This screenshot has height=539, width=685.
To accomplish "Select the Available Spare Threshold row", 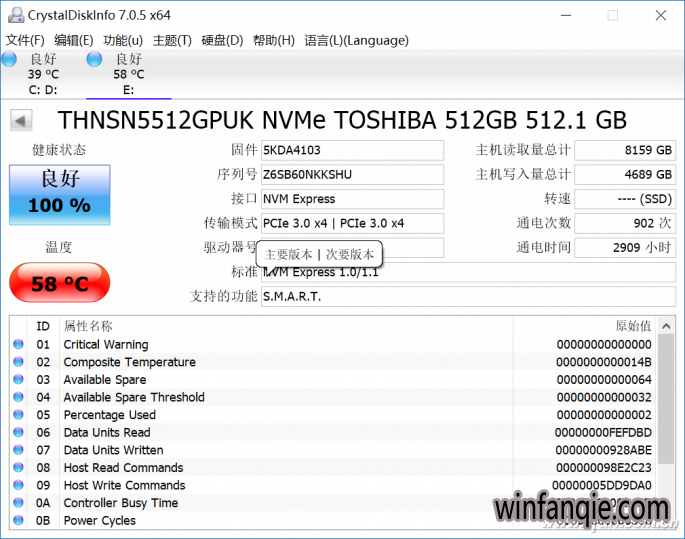I will [x=333, y=397].
